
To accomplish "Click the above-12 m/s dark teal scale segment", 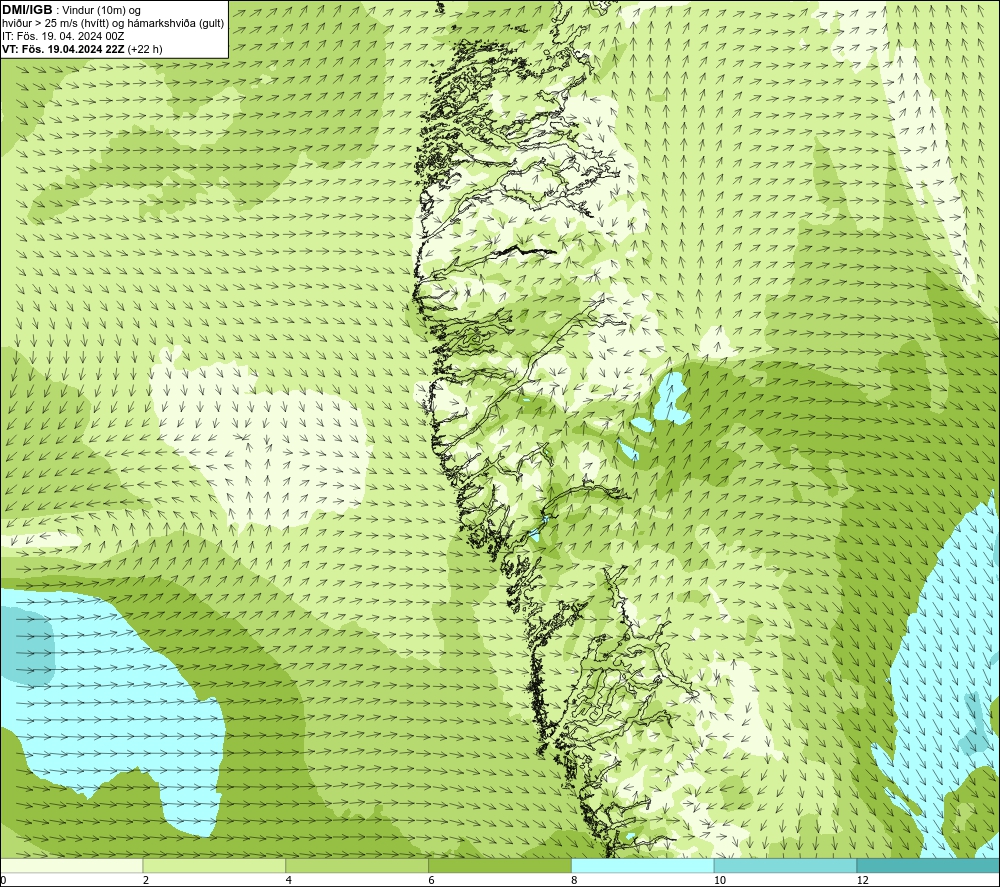I will [x=929, y=865].
